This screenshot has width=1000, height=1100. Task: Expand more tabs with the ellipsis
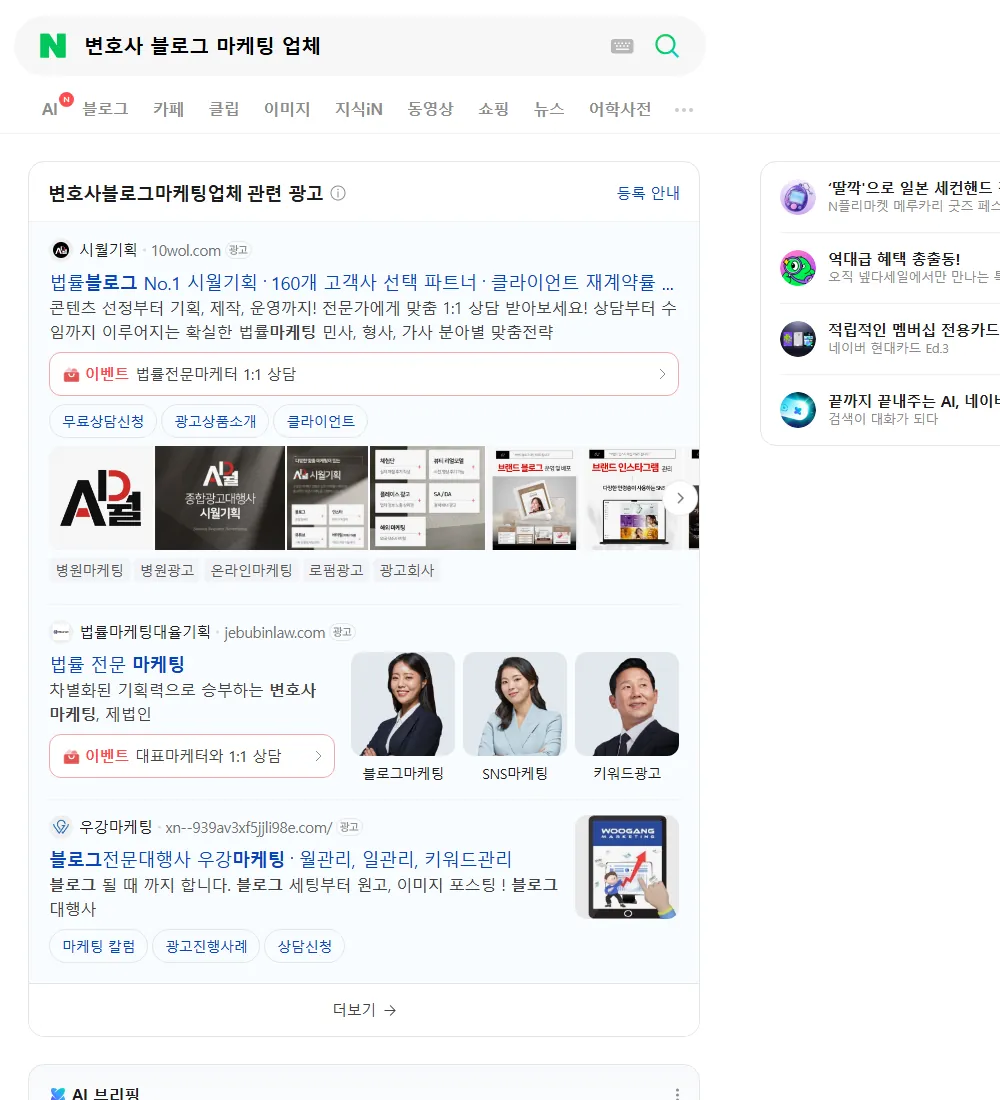click(x=684, y=110)
